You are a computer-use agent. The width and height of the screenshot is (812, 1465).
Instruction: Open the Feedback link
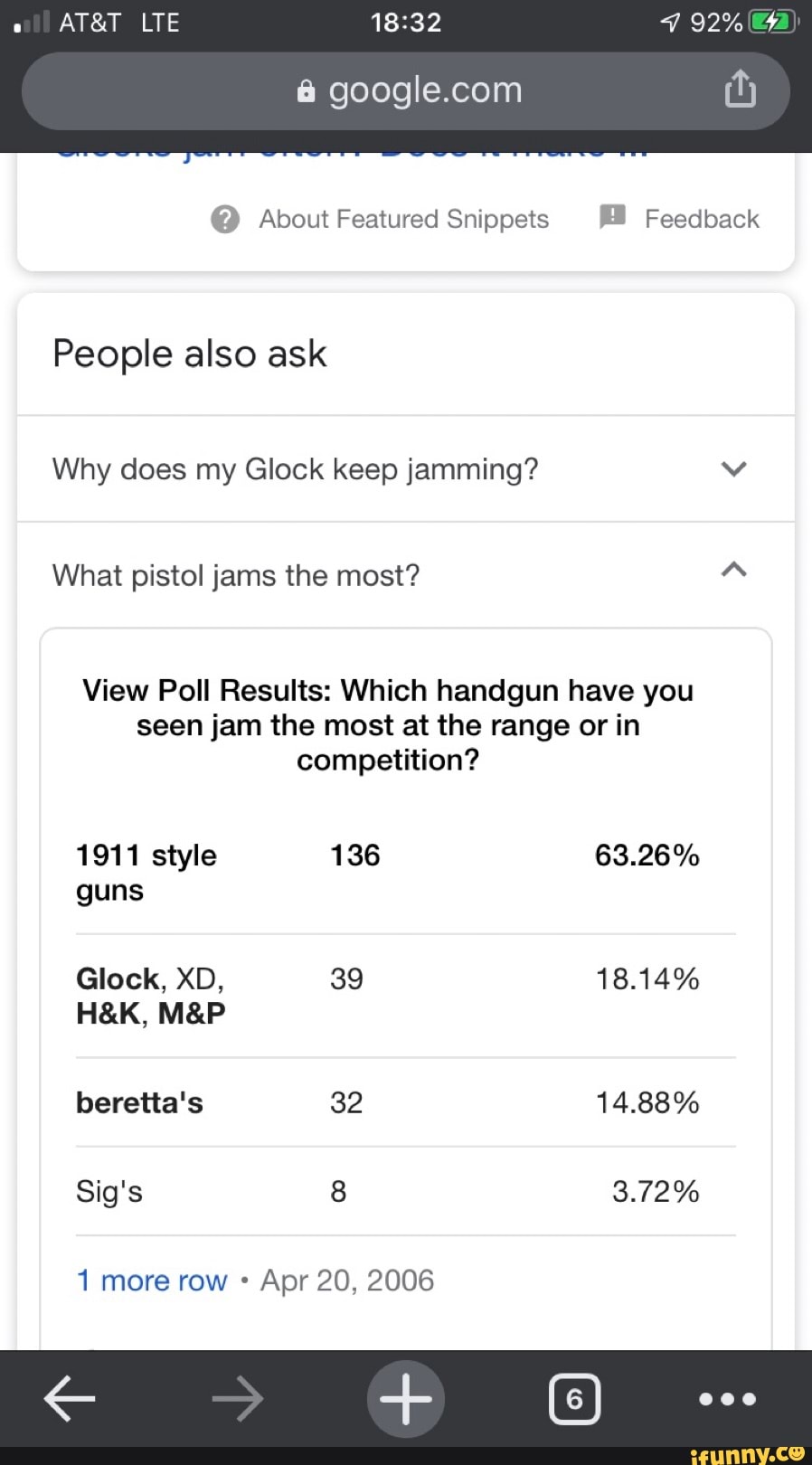pos(702,218)
